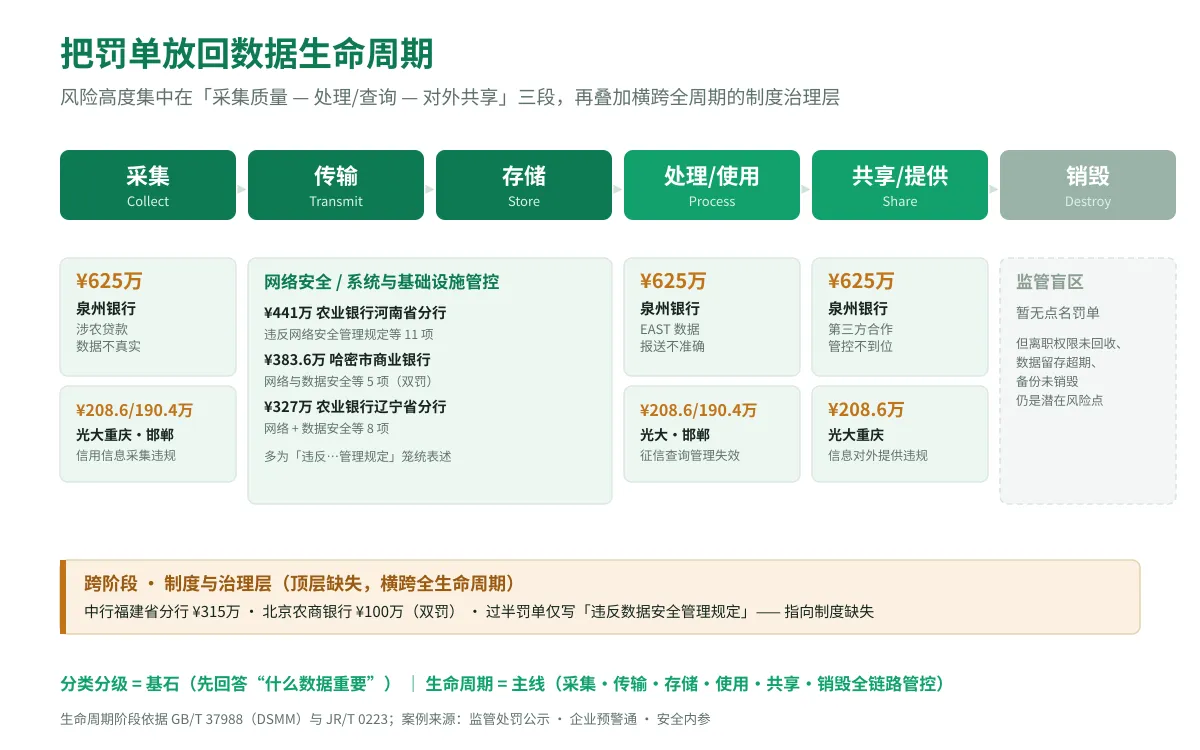
Task: Select the 存储 Store stage box
Action: (x=524, y=185)
